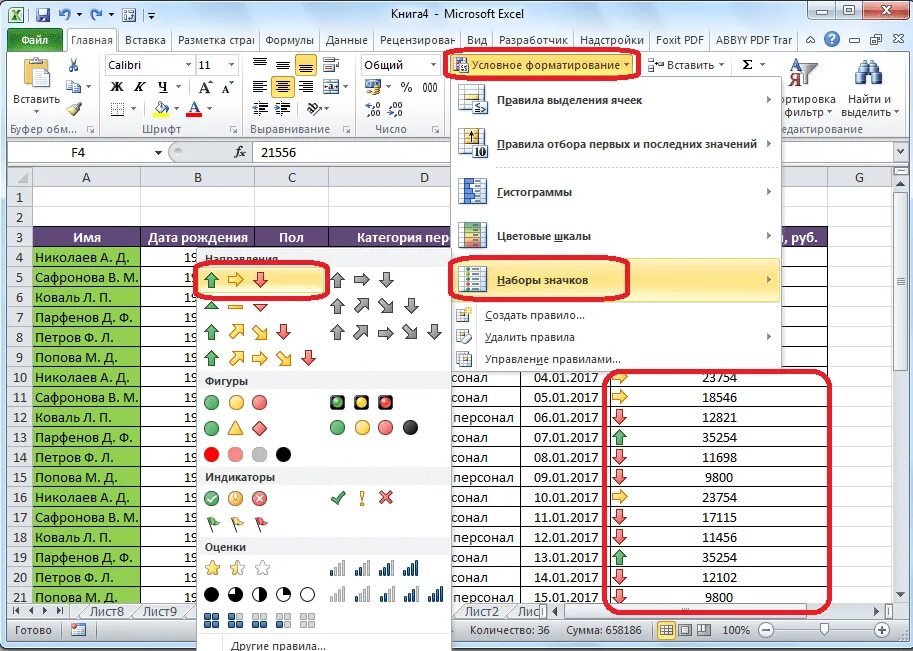913x651 pixels.
Task: Click the Name Box showing F4
Action: (x=78, y=153)
